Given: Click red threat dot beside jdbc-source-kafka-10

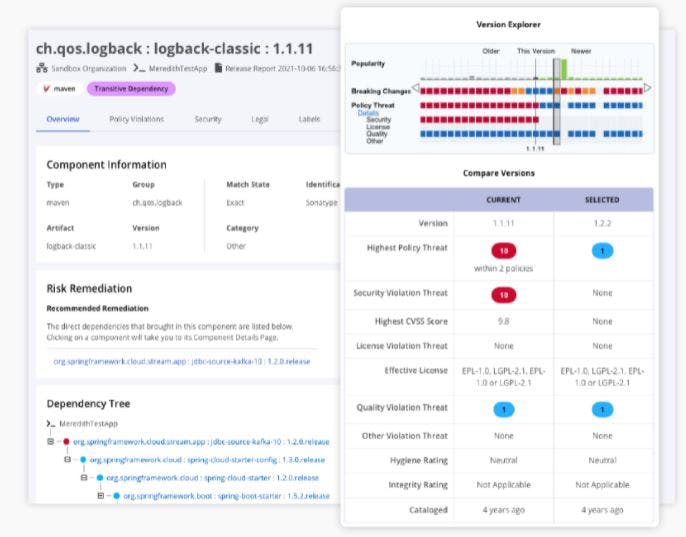Looking at the screenshot, I should click(66, 441).
